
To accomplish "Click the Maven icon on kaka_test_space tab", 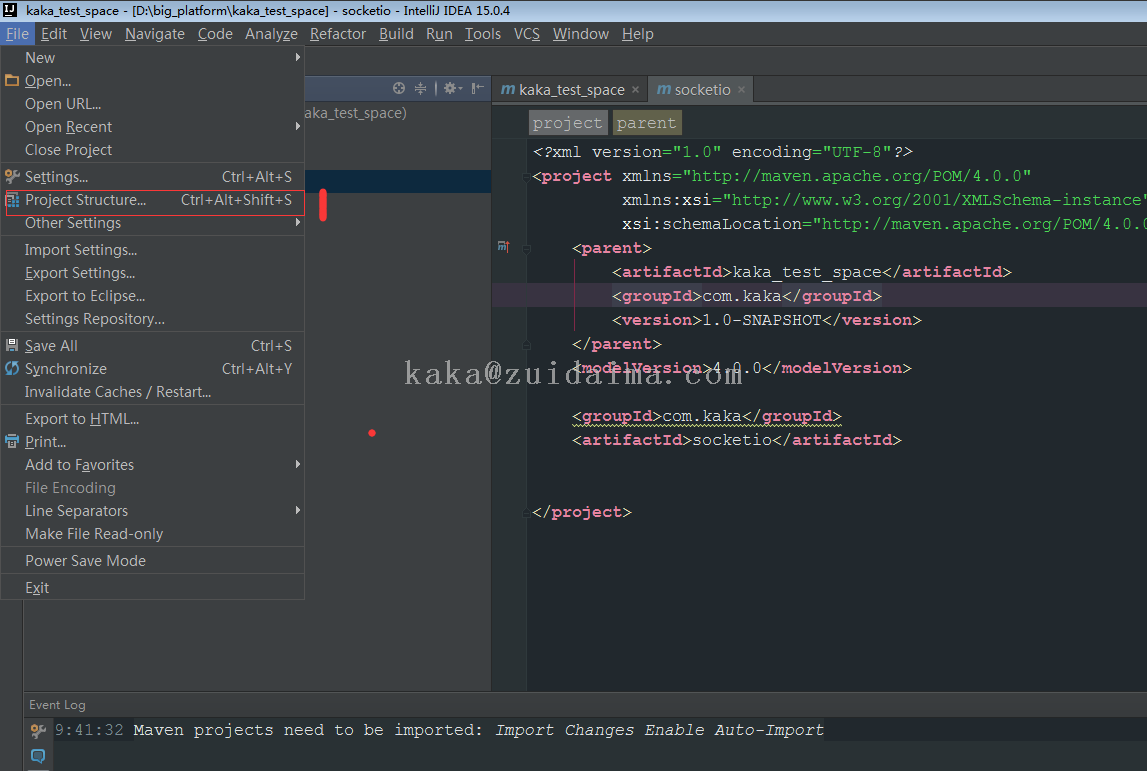I will (x=508, y=89).
